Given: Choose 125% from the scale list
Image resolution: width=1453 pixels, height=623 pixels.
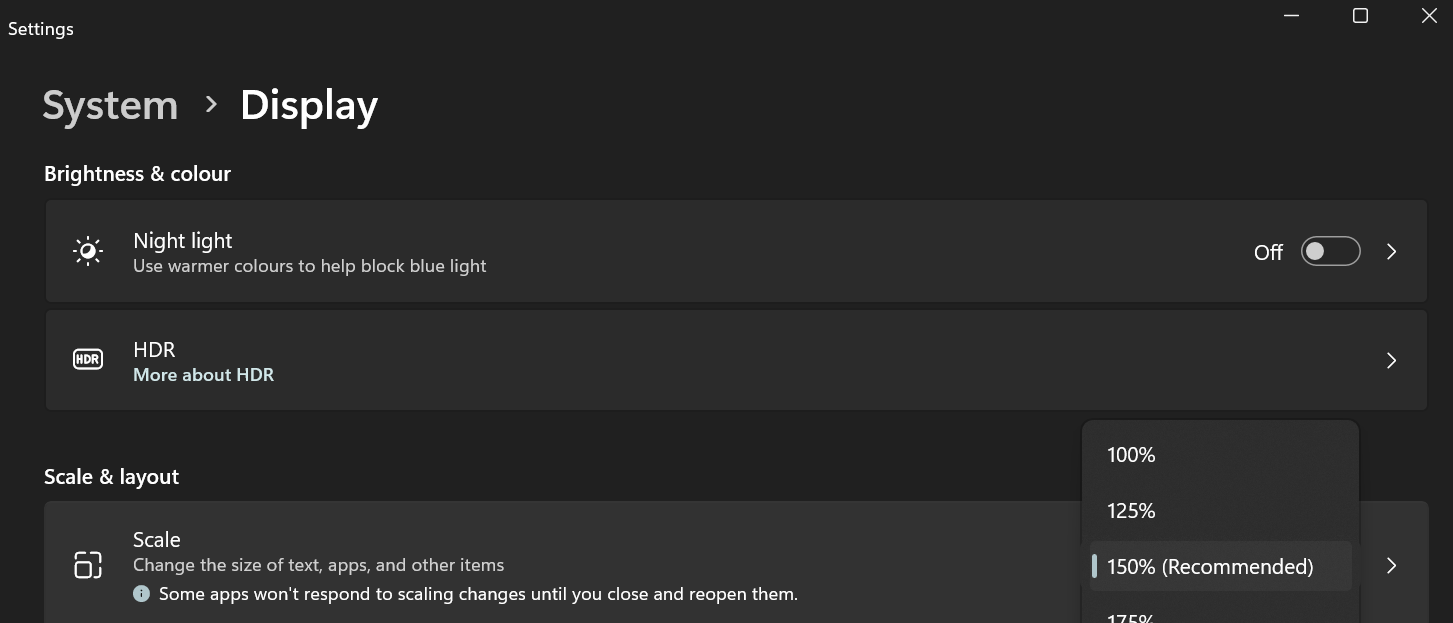Looking at the screenshot, I should tap(1220, 511).
